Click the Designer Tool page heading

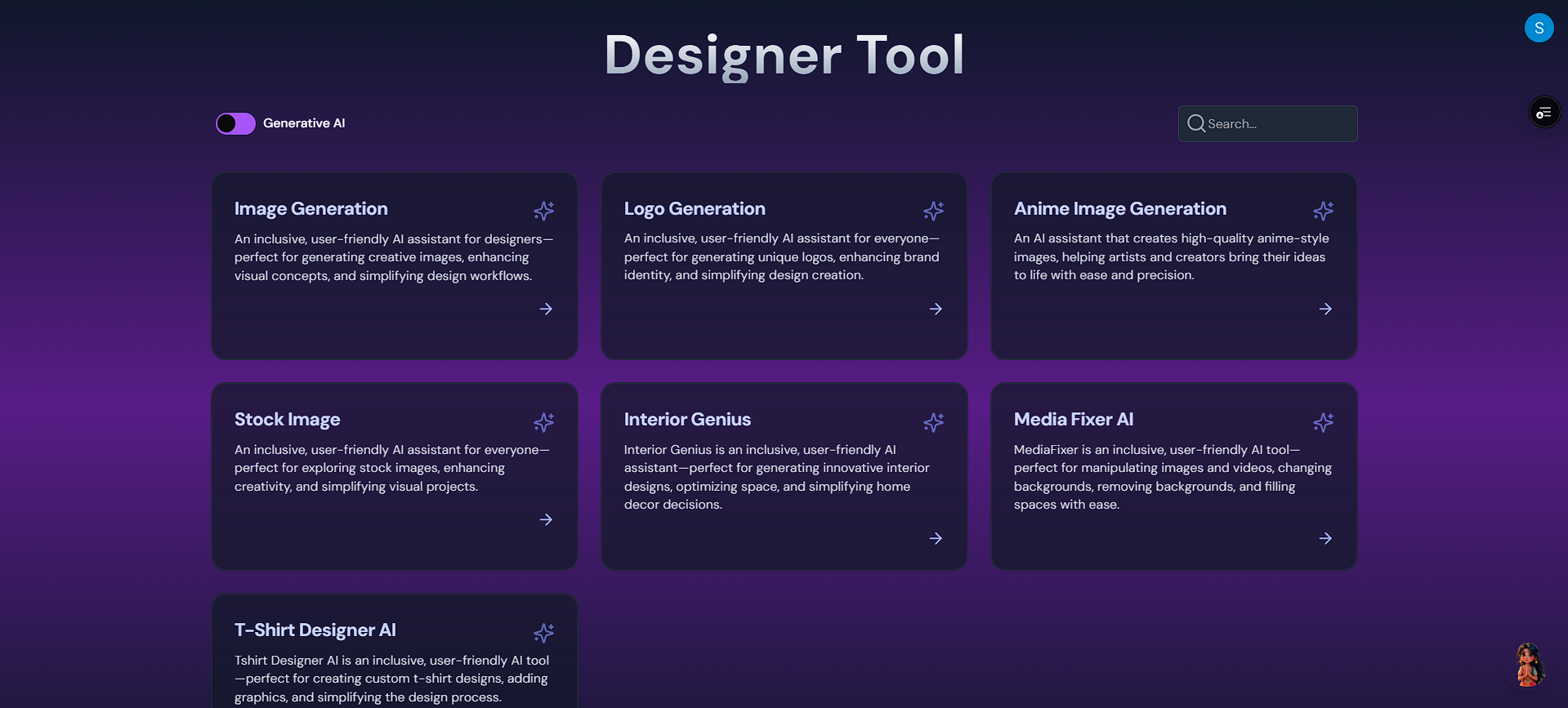point(784,56)
